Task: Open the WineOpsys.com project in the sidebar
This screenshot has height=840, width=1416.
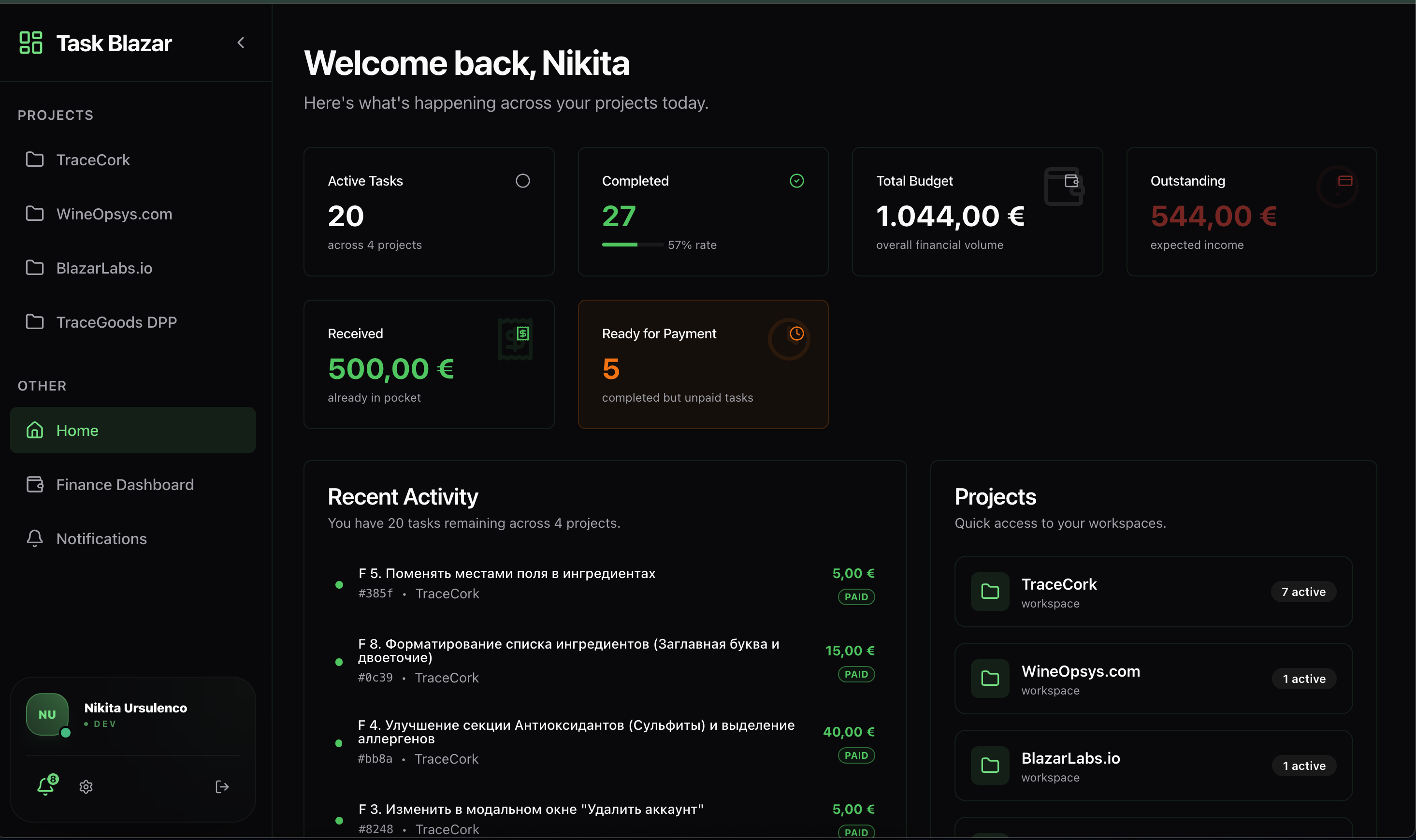Action: pyautogui.click(x=133, y=214)
